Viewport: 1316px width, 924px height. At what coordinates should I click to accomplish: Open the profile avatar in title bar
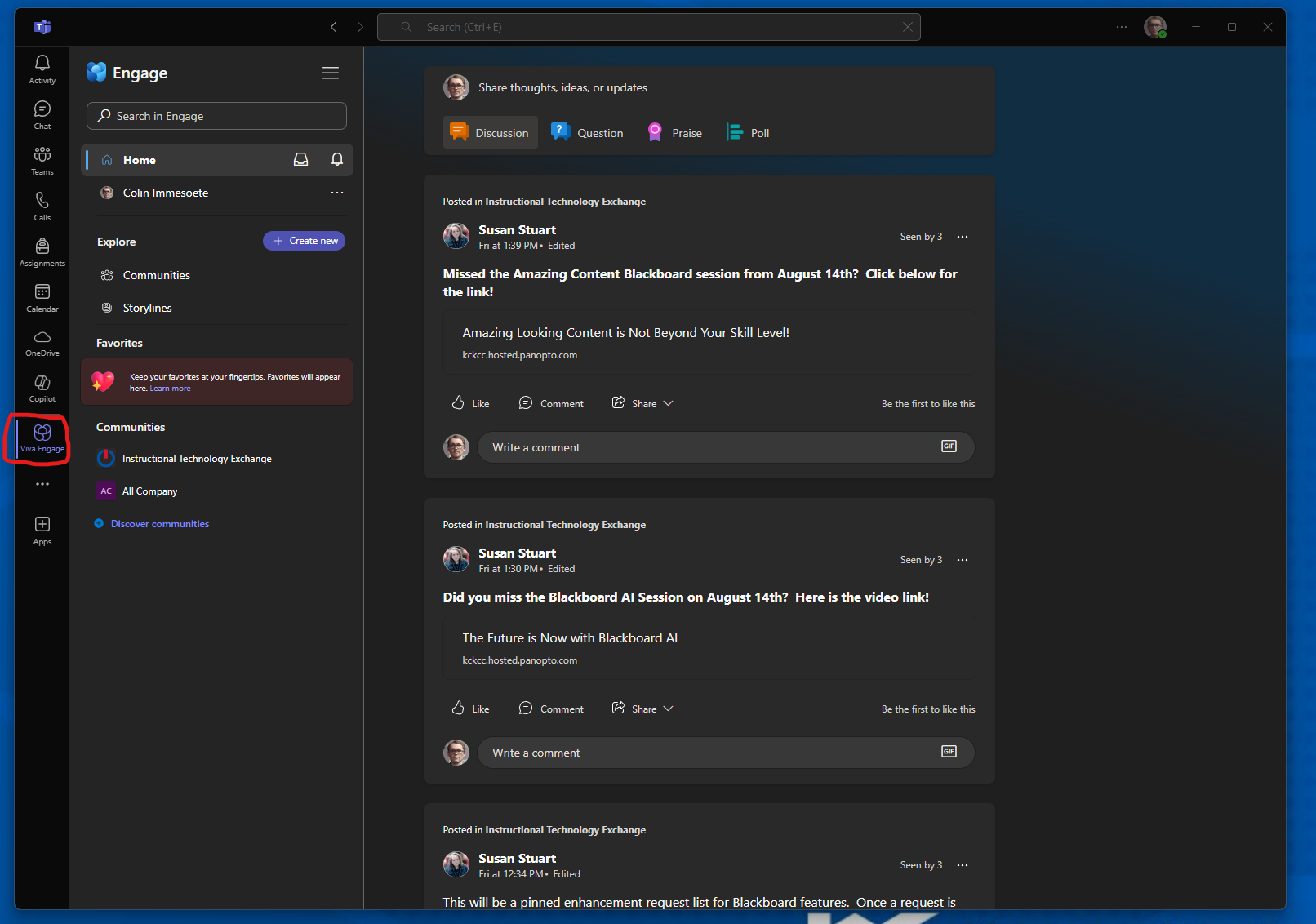tap(1155, 27)
